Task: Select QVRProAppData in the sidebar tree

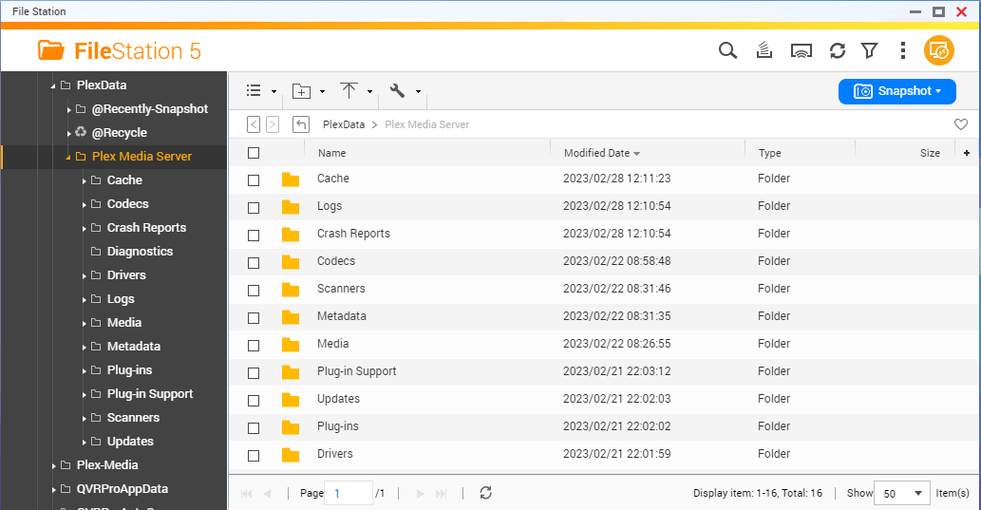Action: (x=122, y=489)
